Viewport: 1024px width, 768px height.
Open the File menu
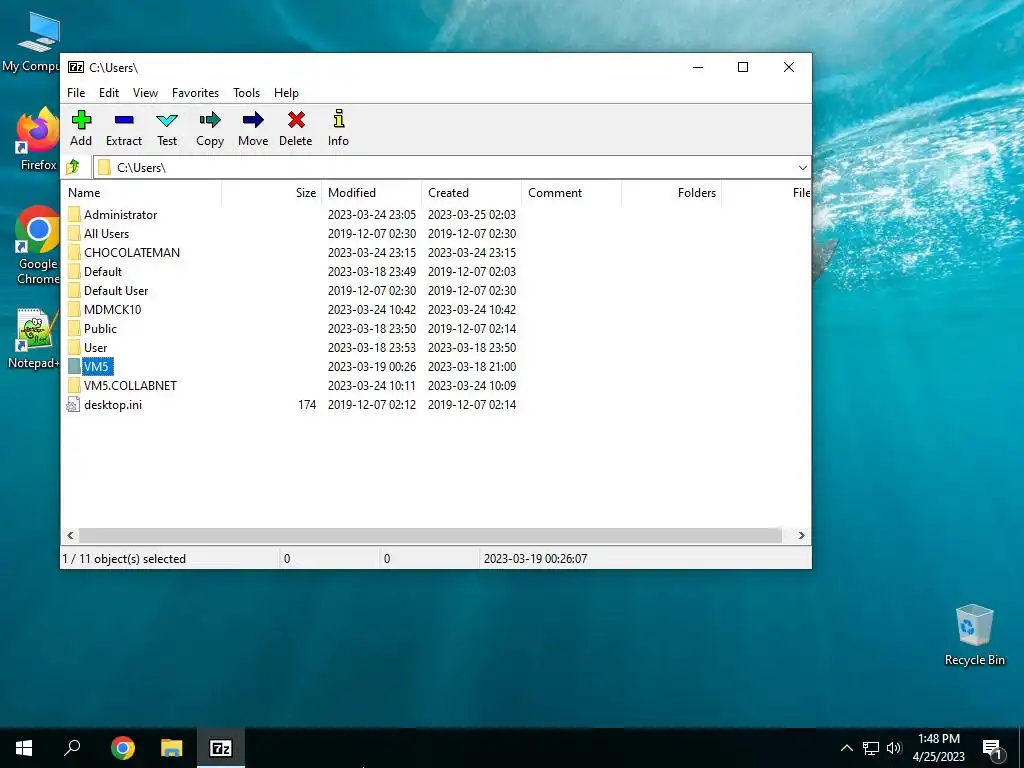(x=76, y=93)
